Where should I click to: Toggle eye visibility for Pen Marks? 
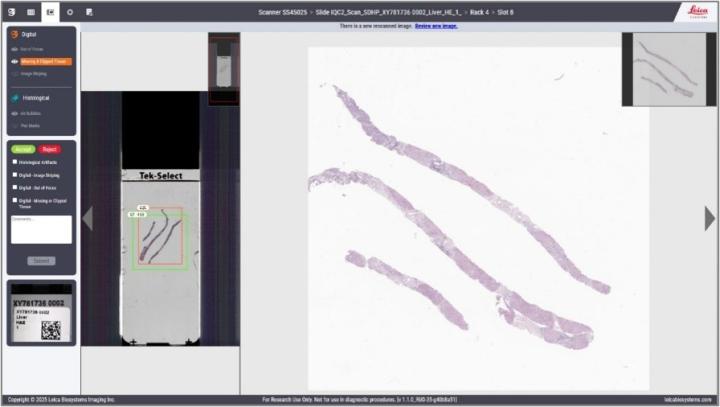coord(14,125)
